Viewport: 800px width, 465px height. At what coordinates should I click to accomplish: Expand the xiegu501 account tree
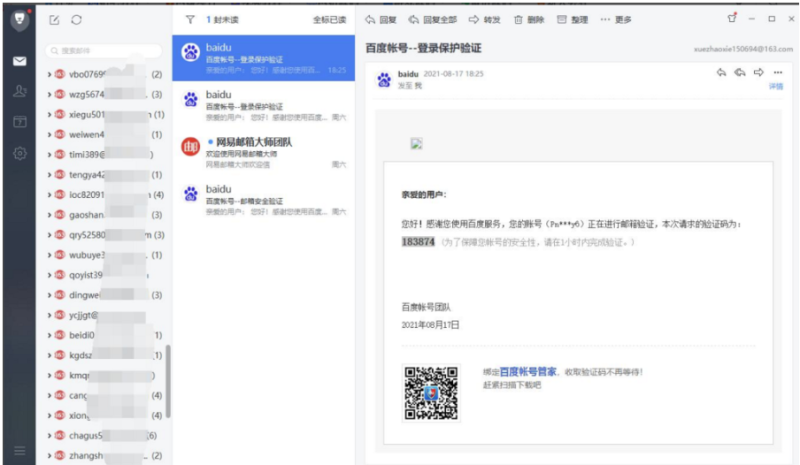click(x=50, y=115)
